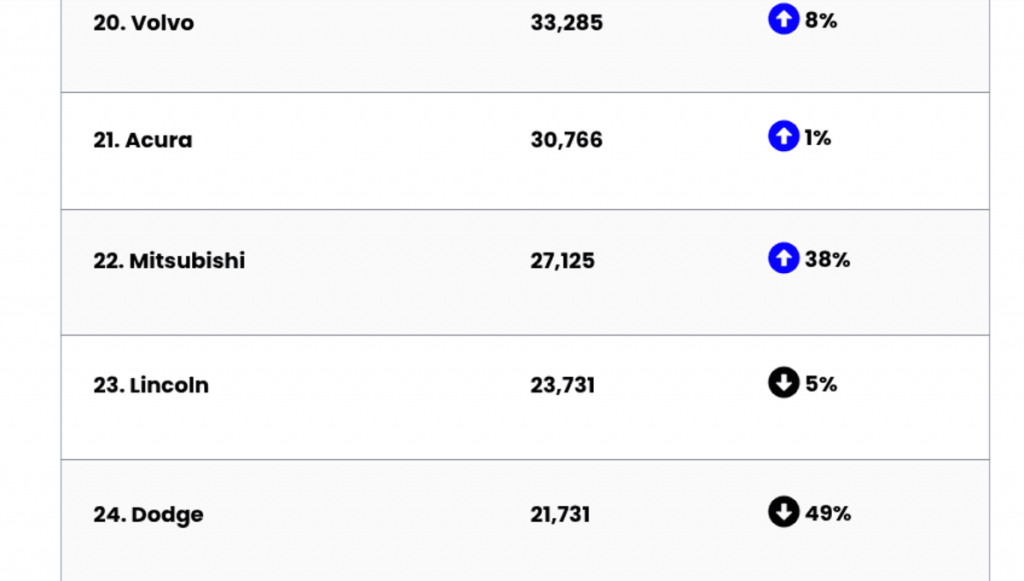
Task: Click the black down arrow beside Dodge's 49%
Action: tap(783, 512)
